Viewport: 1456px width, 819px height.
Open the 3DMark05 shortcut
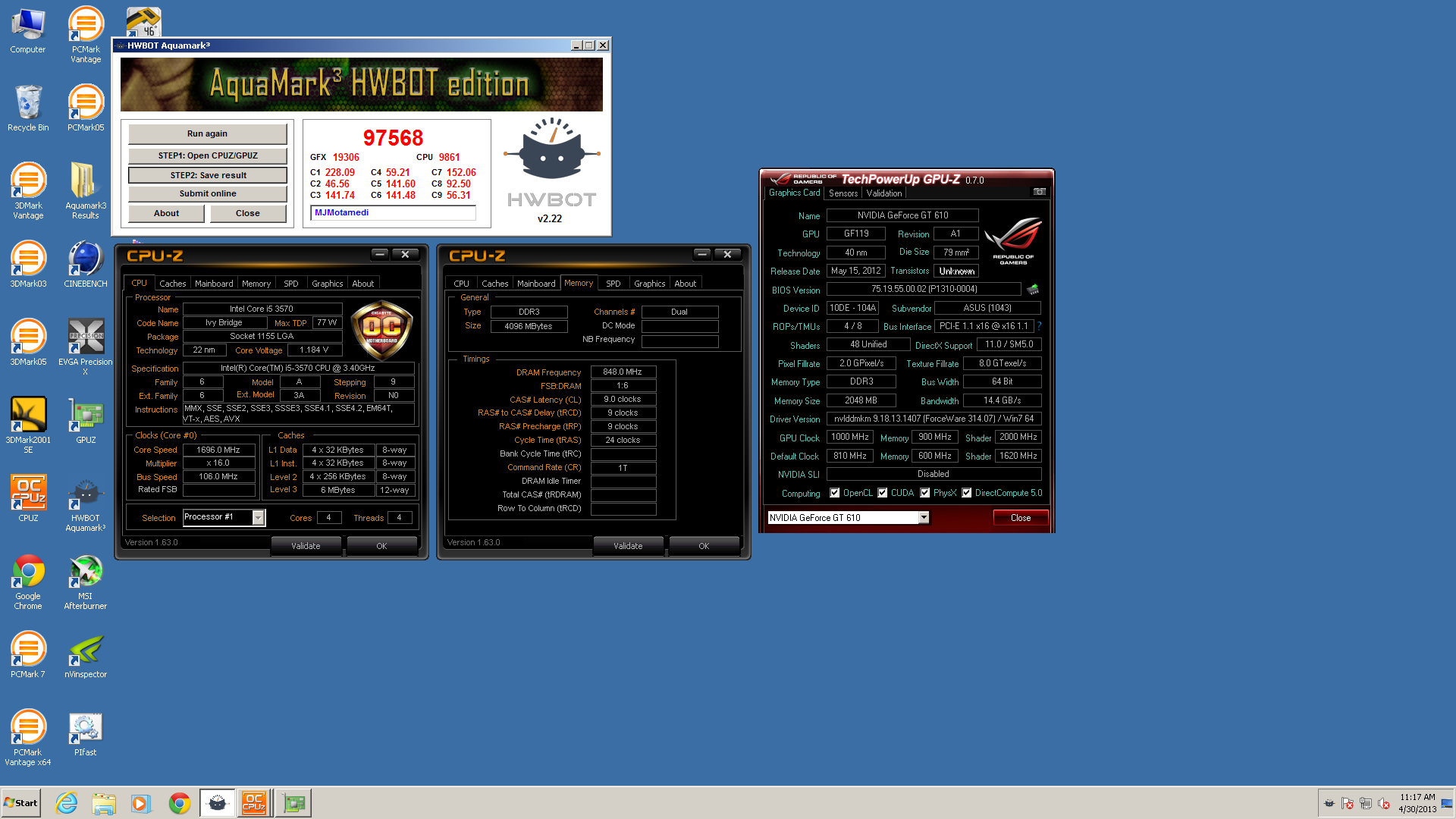(x=28, y=343)
